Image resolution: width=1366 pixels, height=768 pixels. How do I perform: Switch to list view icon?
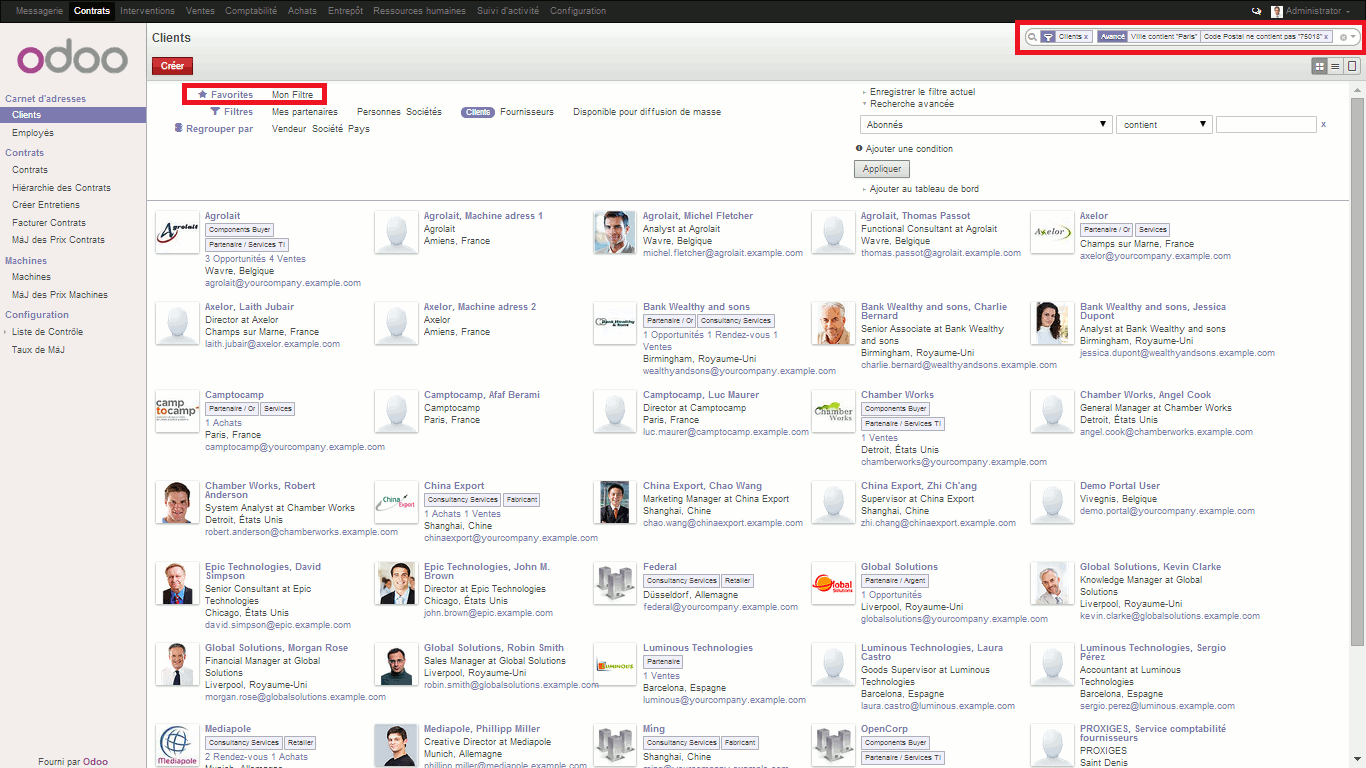point(1335,66)
